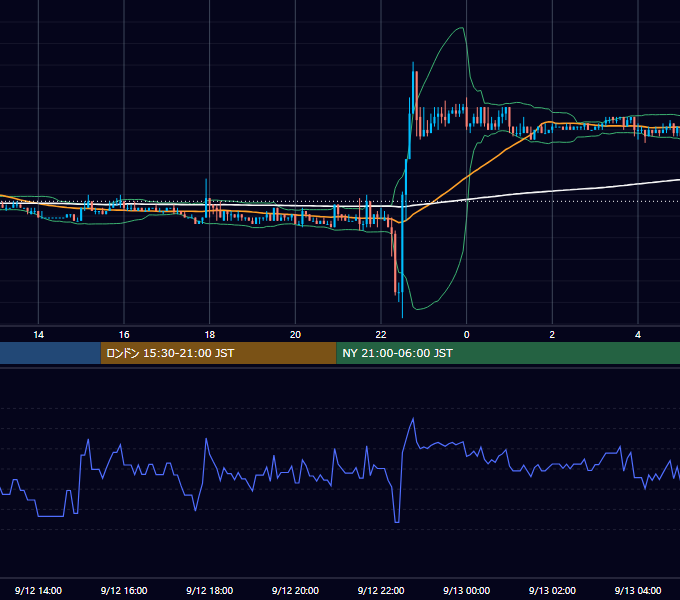Click the 22 hour label on the upper axis
Image resolution: width=680 pixels, height=600 pixels.
[x=381, y=334]
